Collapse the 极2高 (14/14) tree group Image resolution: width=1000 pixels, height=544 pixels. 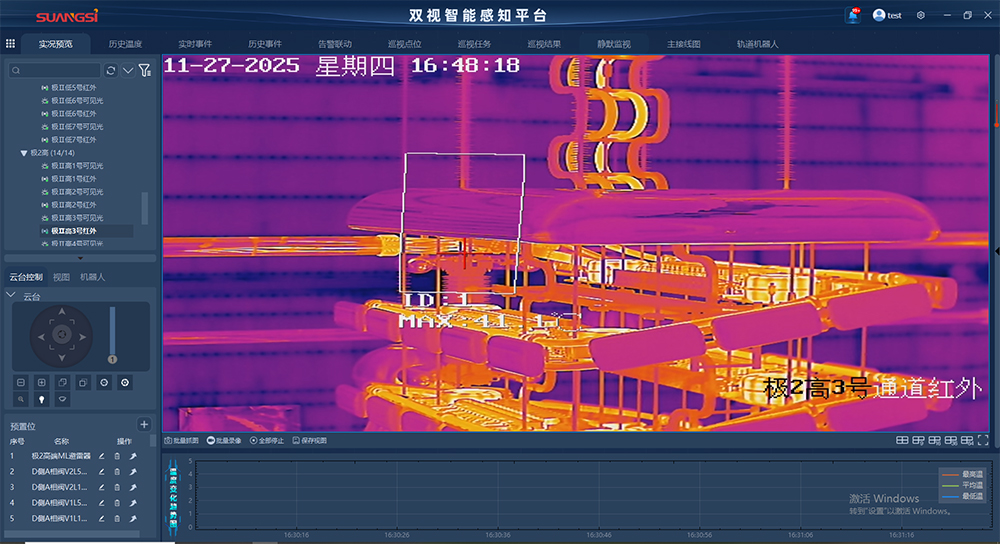[24, 153]
